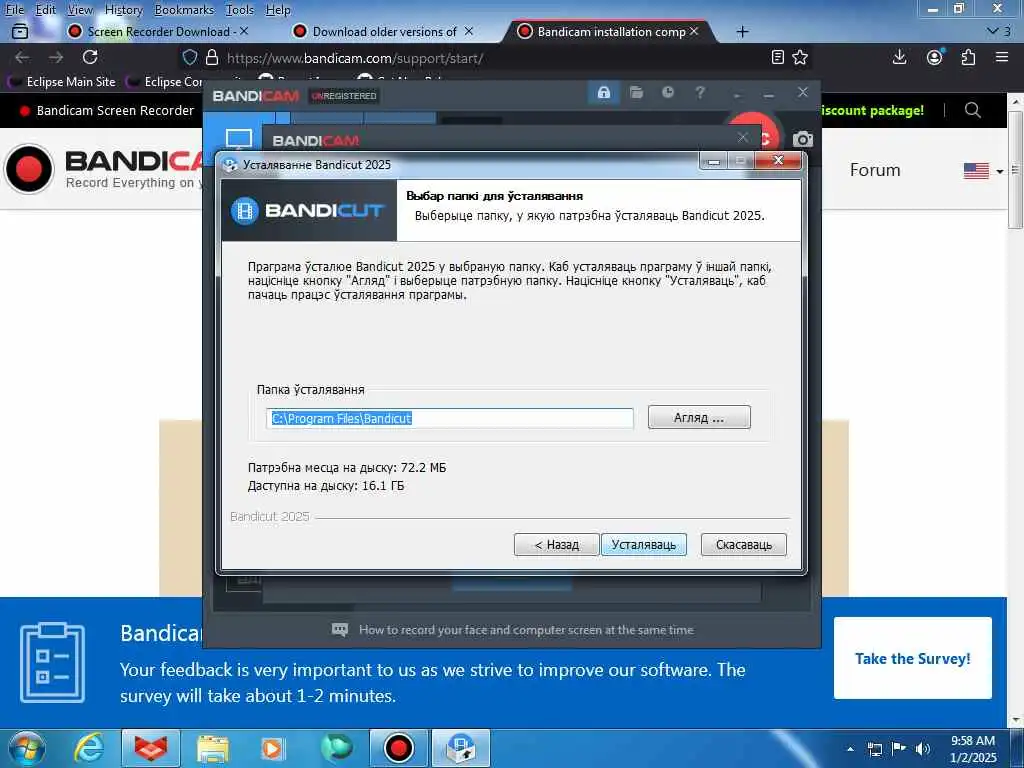Viewport: 1024px width, 768px height.
Task: Click the bandicam.com URL address bar
Action: [x=355, y=58]
